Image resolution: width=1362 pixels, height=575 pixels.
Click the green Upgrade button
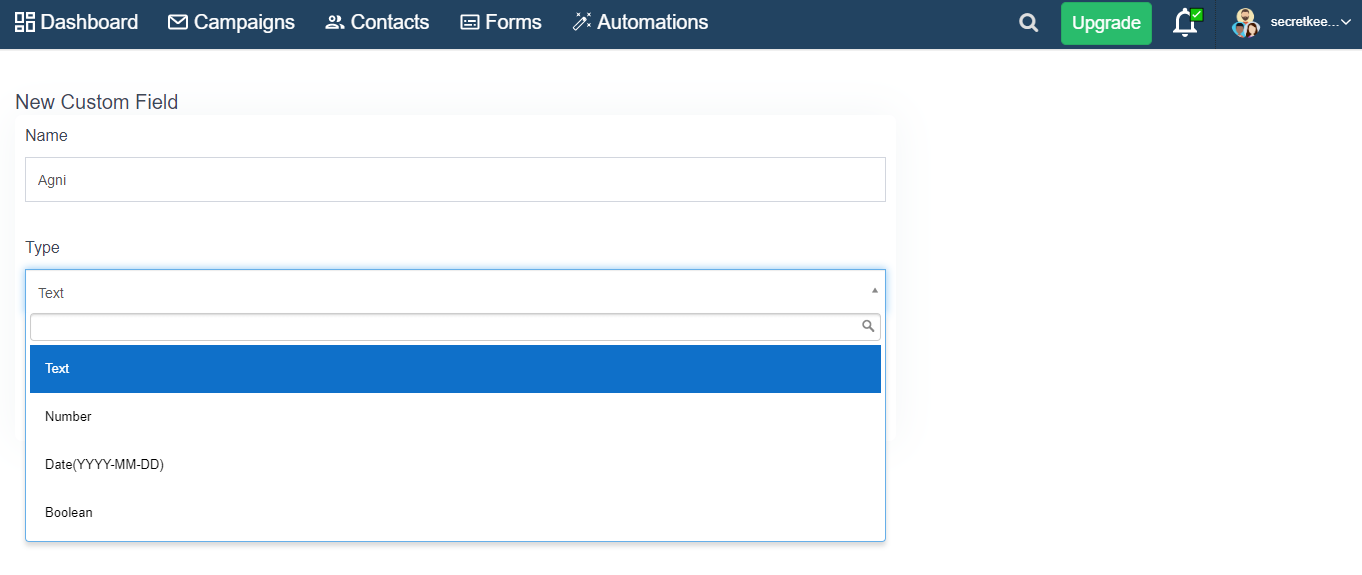click(x=1106, y=23)
